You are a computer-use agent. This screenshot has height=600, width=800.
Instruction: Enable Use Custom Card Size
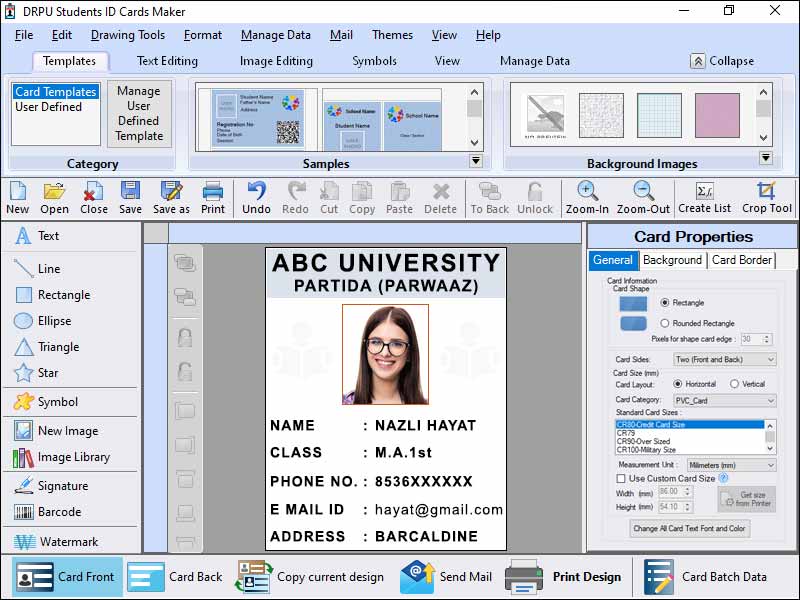[x=621, y=478]
